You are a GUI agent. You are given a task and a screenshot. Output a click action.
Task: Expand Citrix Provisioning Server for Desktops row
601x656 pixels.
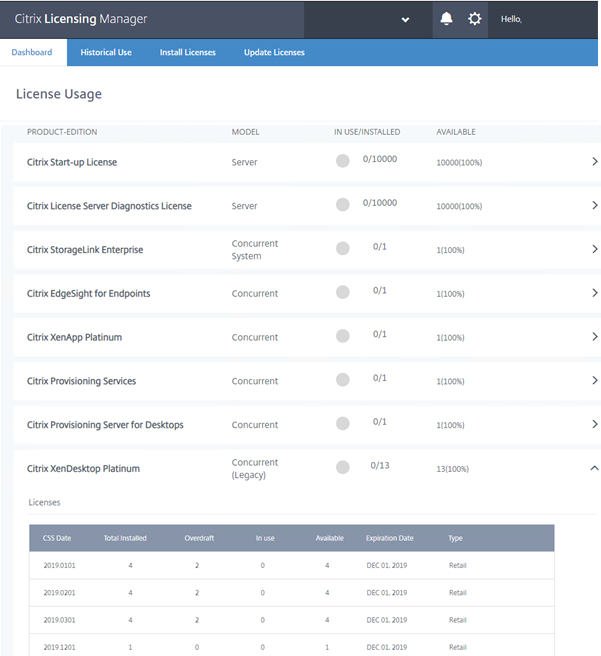[x=595, y=424]
